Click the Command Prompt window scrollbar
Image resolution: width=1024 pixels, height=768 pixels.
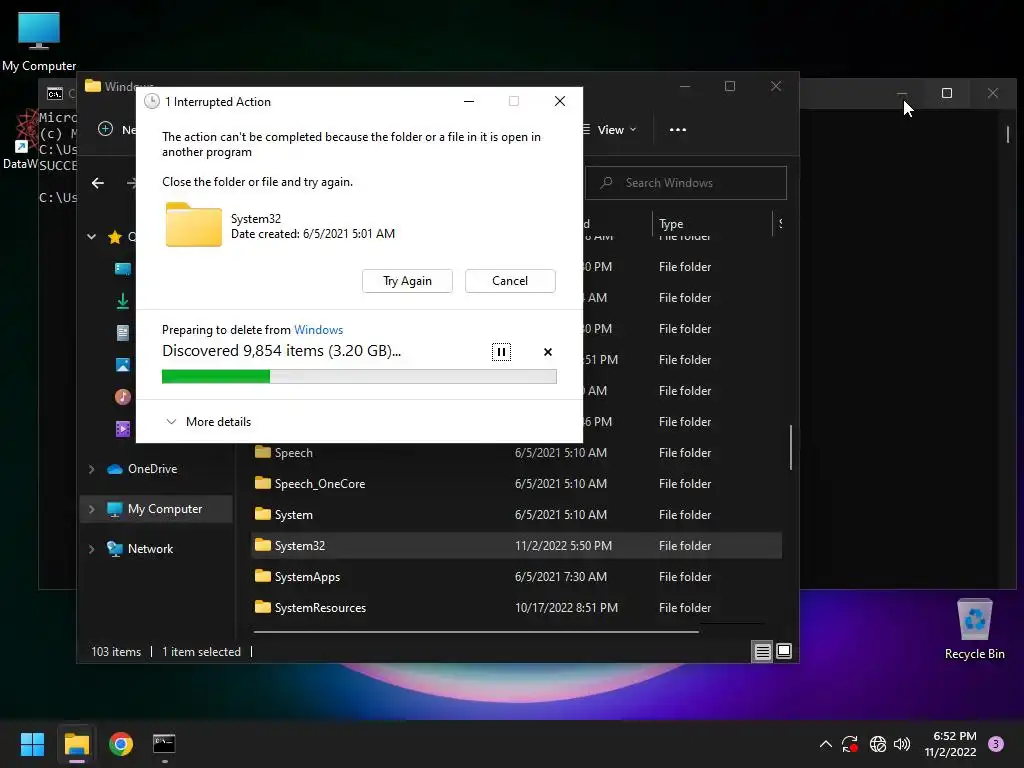[1008, 135]
